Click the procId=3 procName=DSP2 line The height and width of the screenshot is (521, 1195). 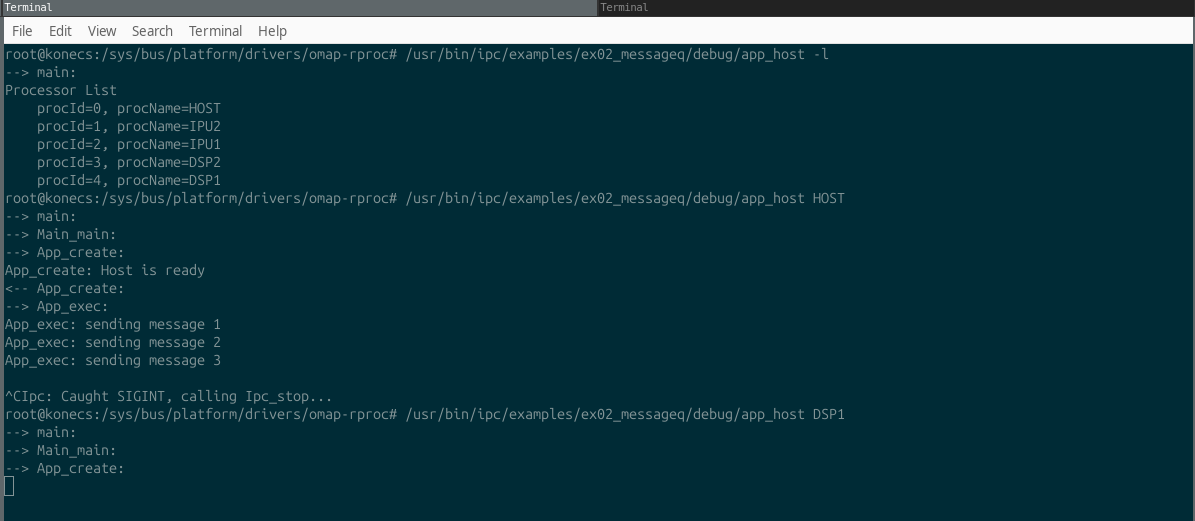(129, 162)
